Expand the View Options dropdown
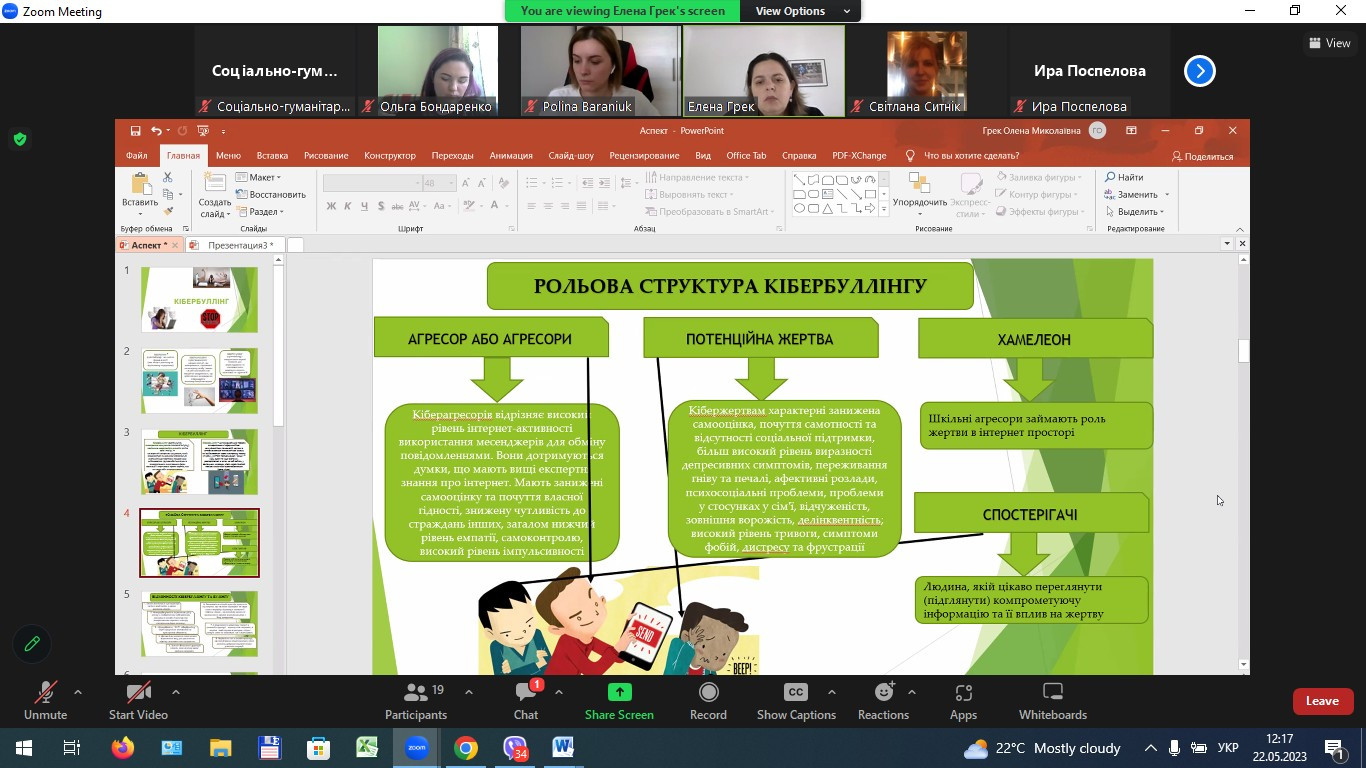This screenshot has height=768, width=1366. (x=800, y=11)
